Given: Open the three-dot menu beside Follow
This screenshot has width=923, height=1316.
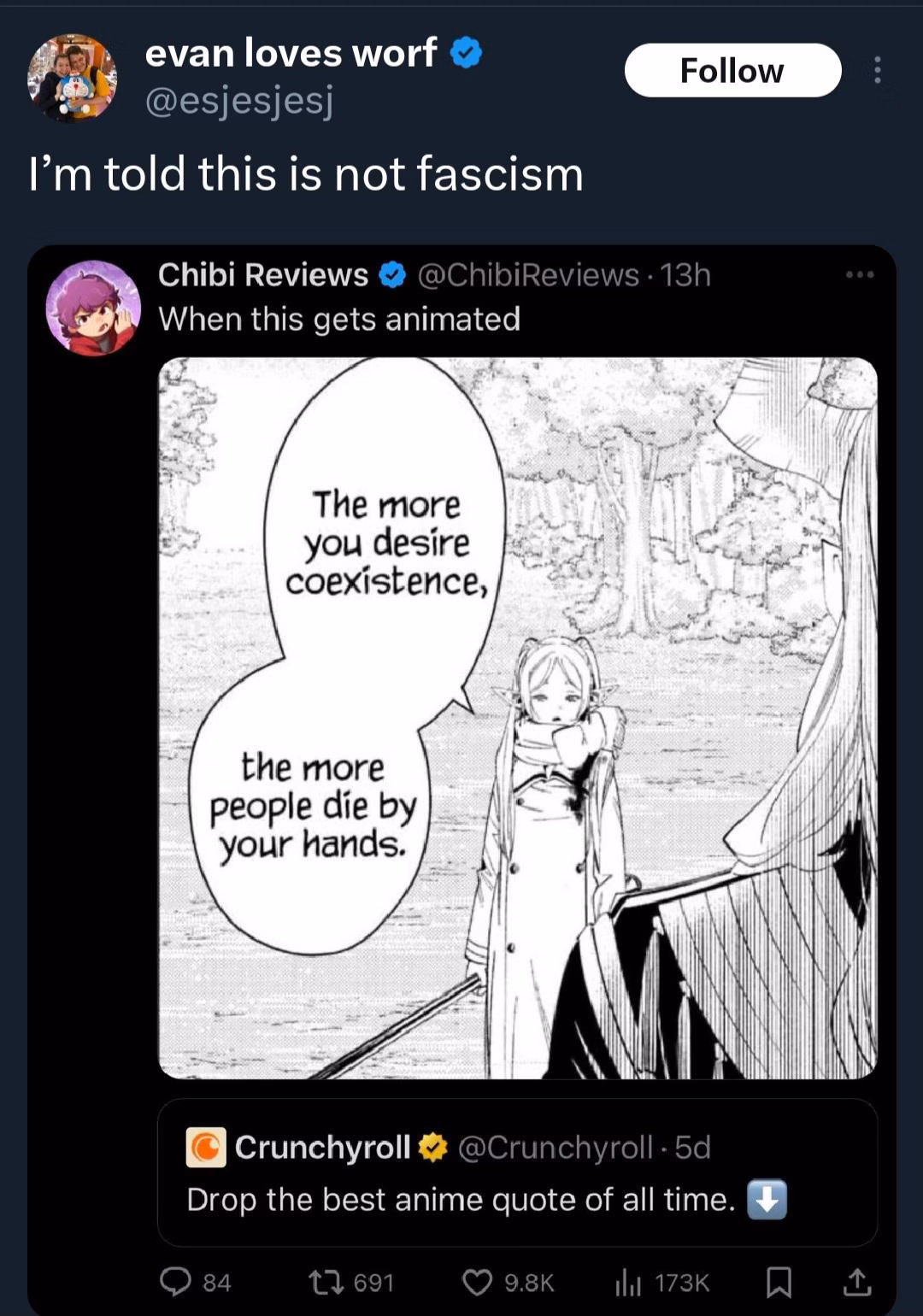Looking at the screenshot, I should tap(878, 70).
